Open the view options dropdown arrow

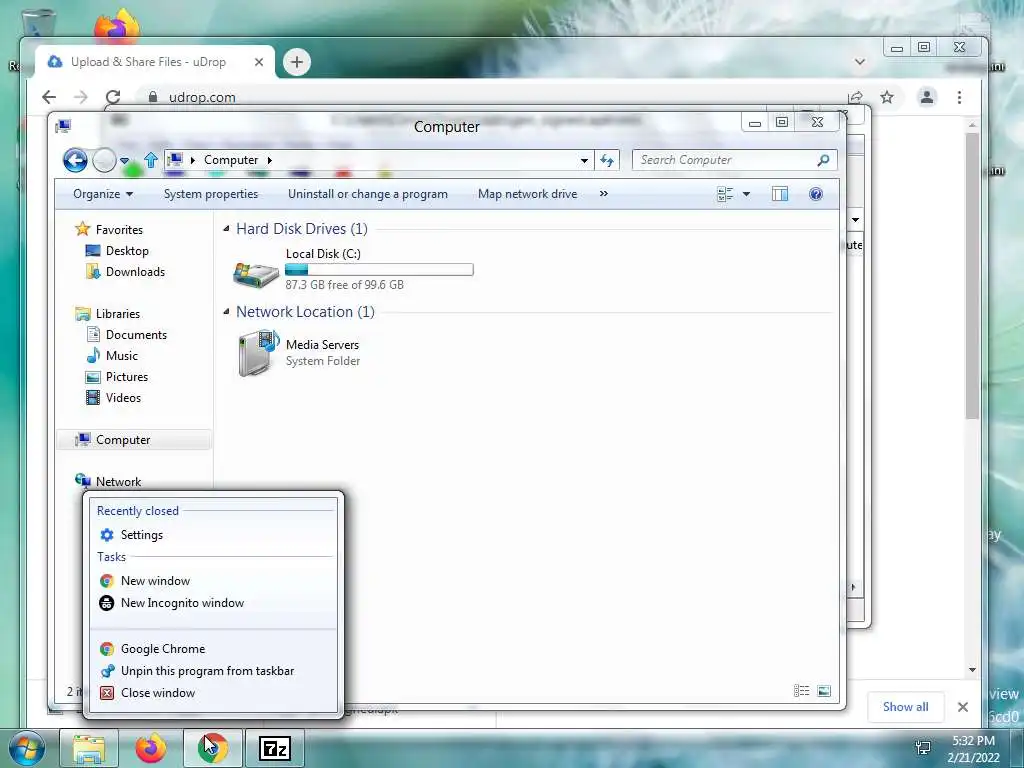746,194
